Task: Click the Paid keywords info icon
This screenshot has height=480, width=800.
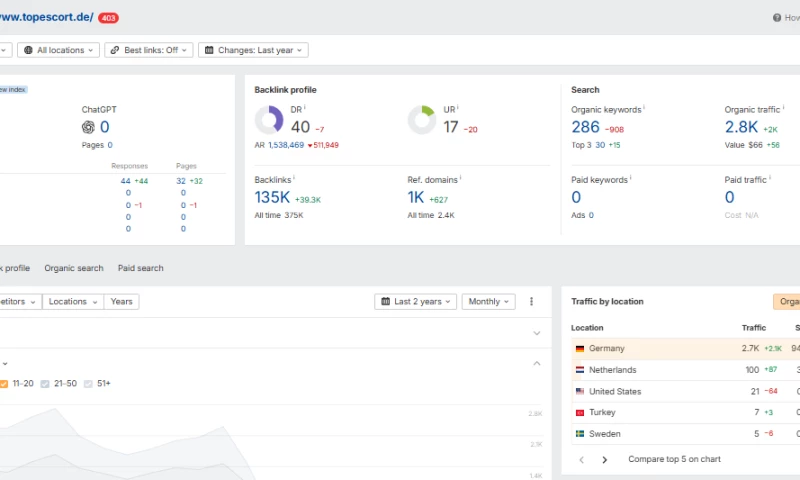Action: point(631,178)
